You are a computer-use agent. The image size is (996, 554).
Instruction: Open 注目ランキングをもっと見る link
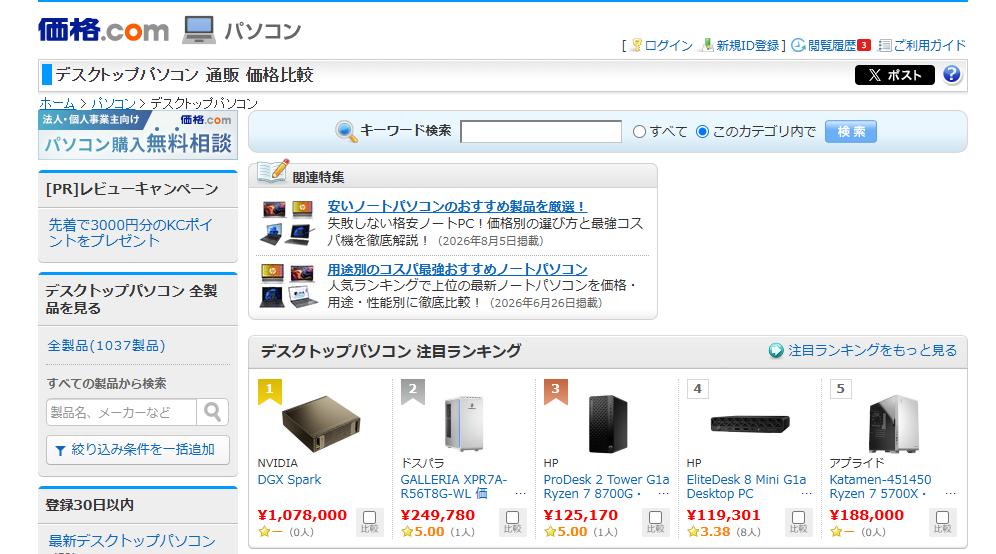click(x=872, y=351)
